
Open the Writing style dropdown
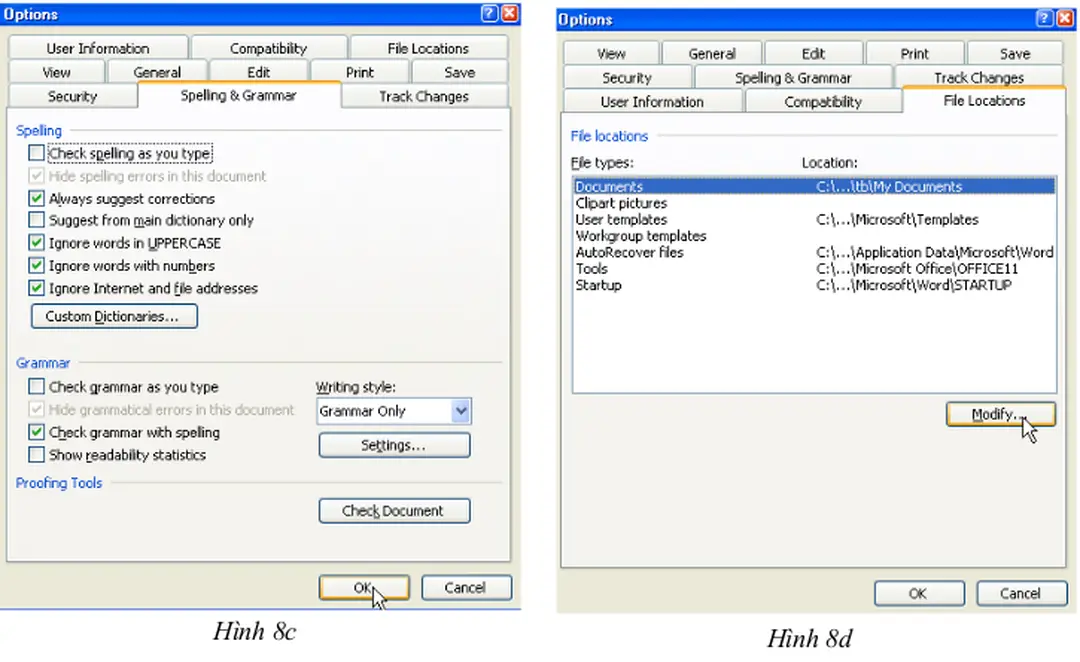point(460,411)
